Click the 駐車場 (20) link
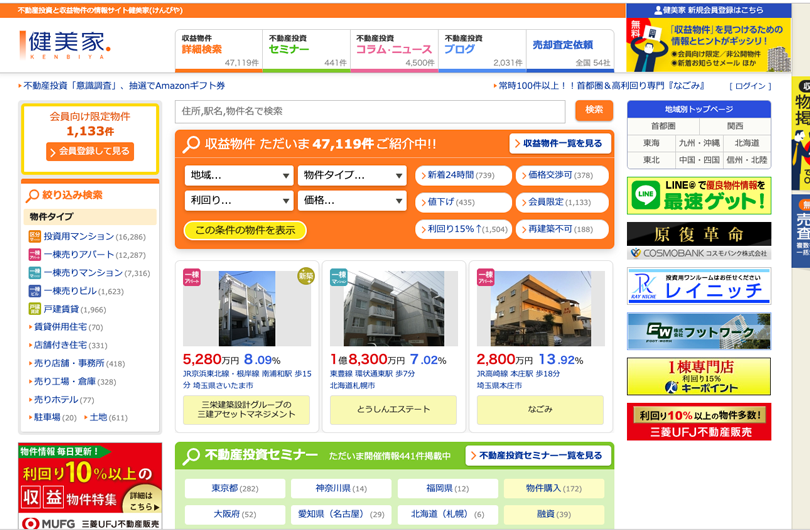 55,417
